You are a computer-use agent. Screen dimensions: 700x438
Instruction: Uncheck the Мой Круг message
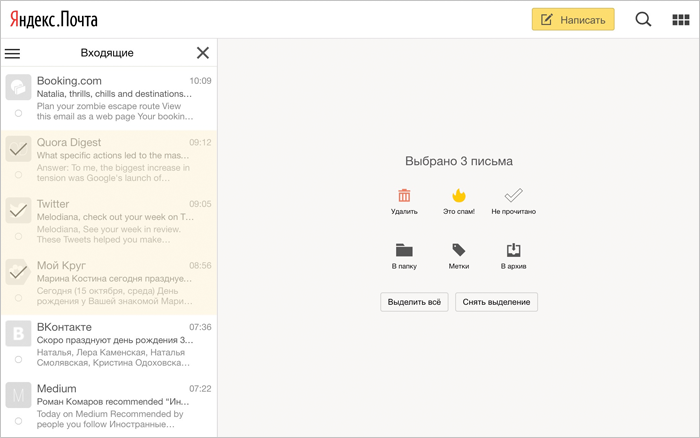18,272
